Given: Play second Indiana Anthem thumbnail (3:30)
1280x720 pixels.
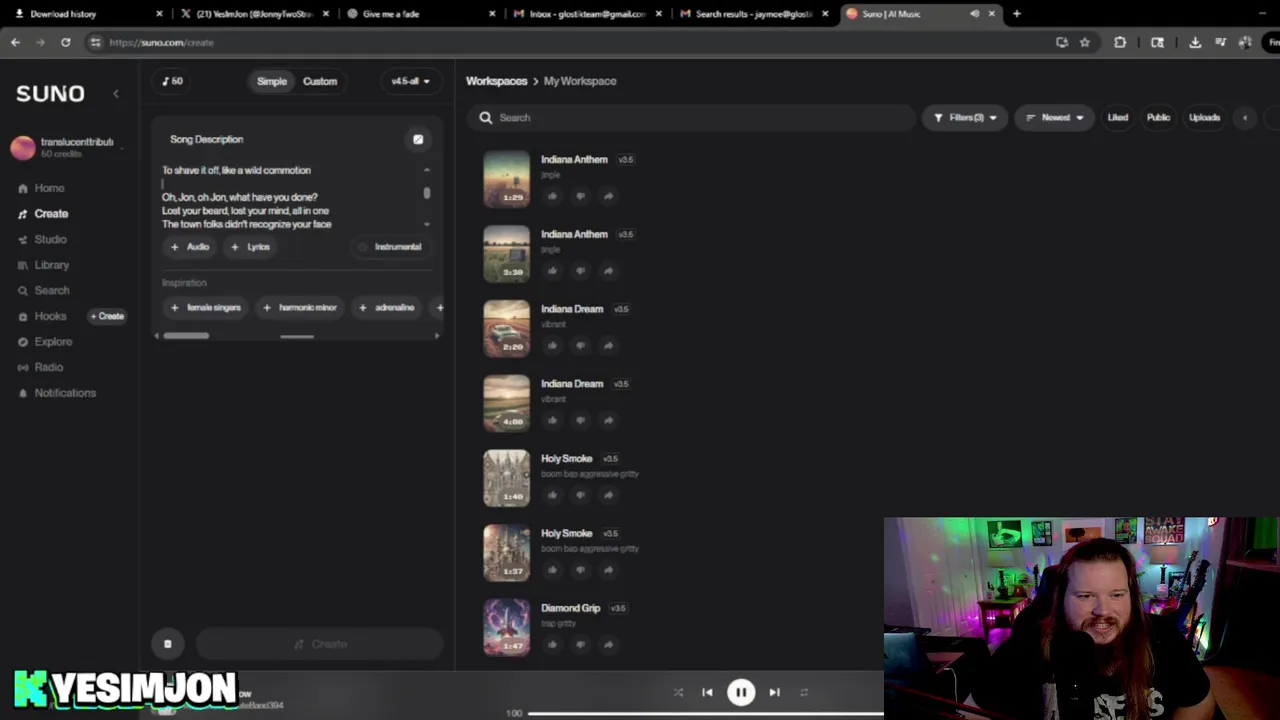Looking at the screenshot, I should [x=507, y=253].
